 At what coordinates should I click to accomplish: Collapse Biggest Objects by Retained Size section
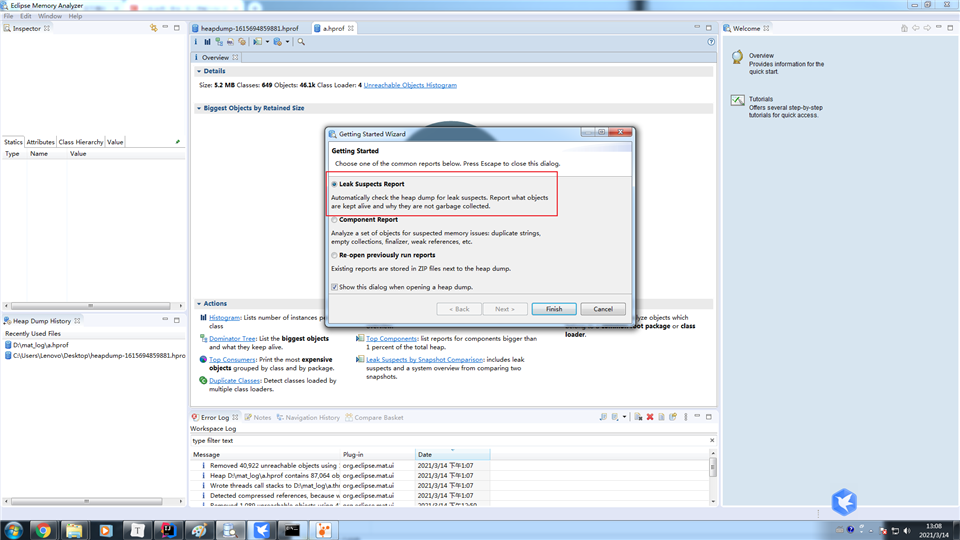coord(198,108)
